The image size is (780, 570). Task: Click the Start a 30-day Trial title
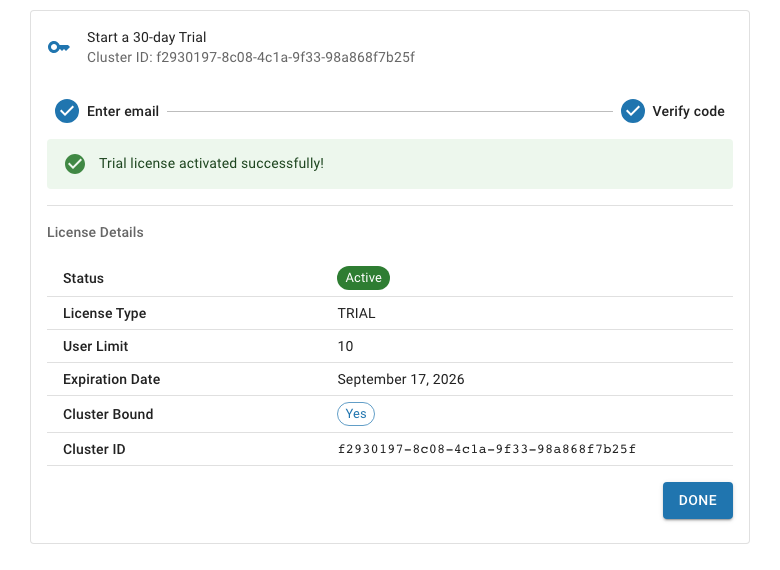click(147, 37)
